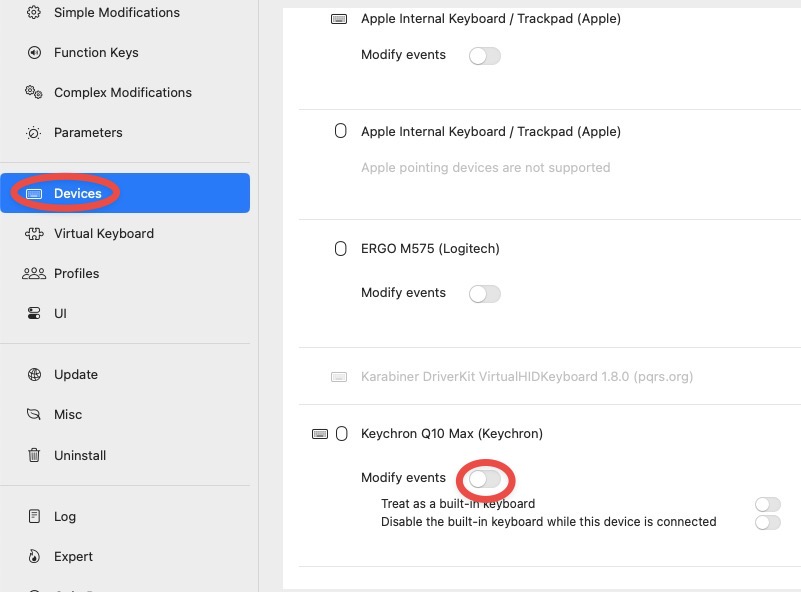The height and width of the screenshot is (592, 801).
Task: Click the ERGO M575 (Logitech) device name
Action: [x=430, y=249]
